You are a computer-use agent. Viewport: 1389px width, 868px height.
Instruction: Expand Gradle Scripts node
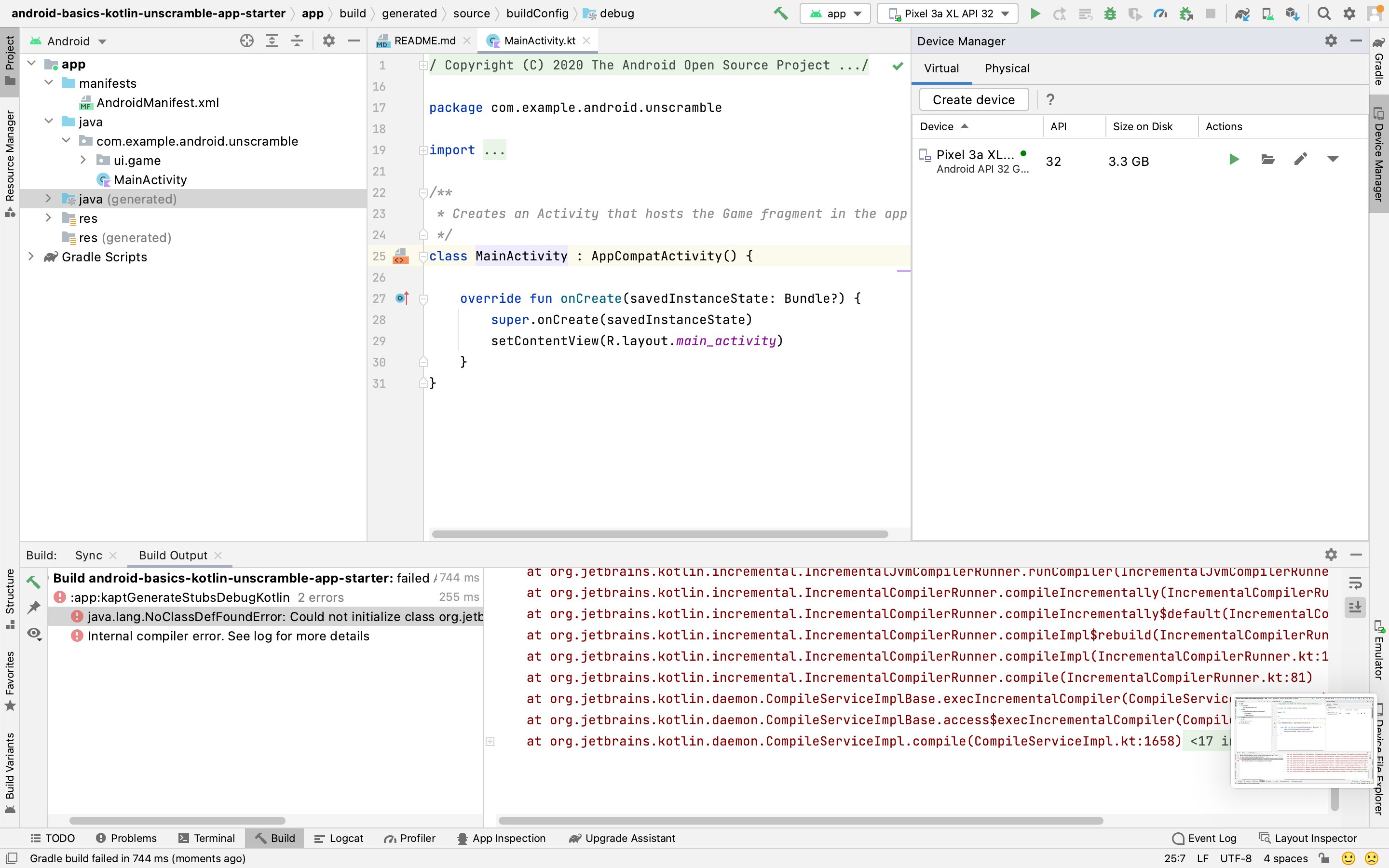(x=31, y=257)
